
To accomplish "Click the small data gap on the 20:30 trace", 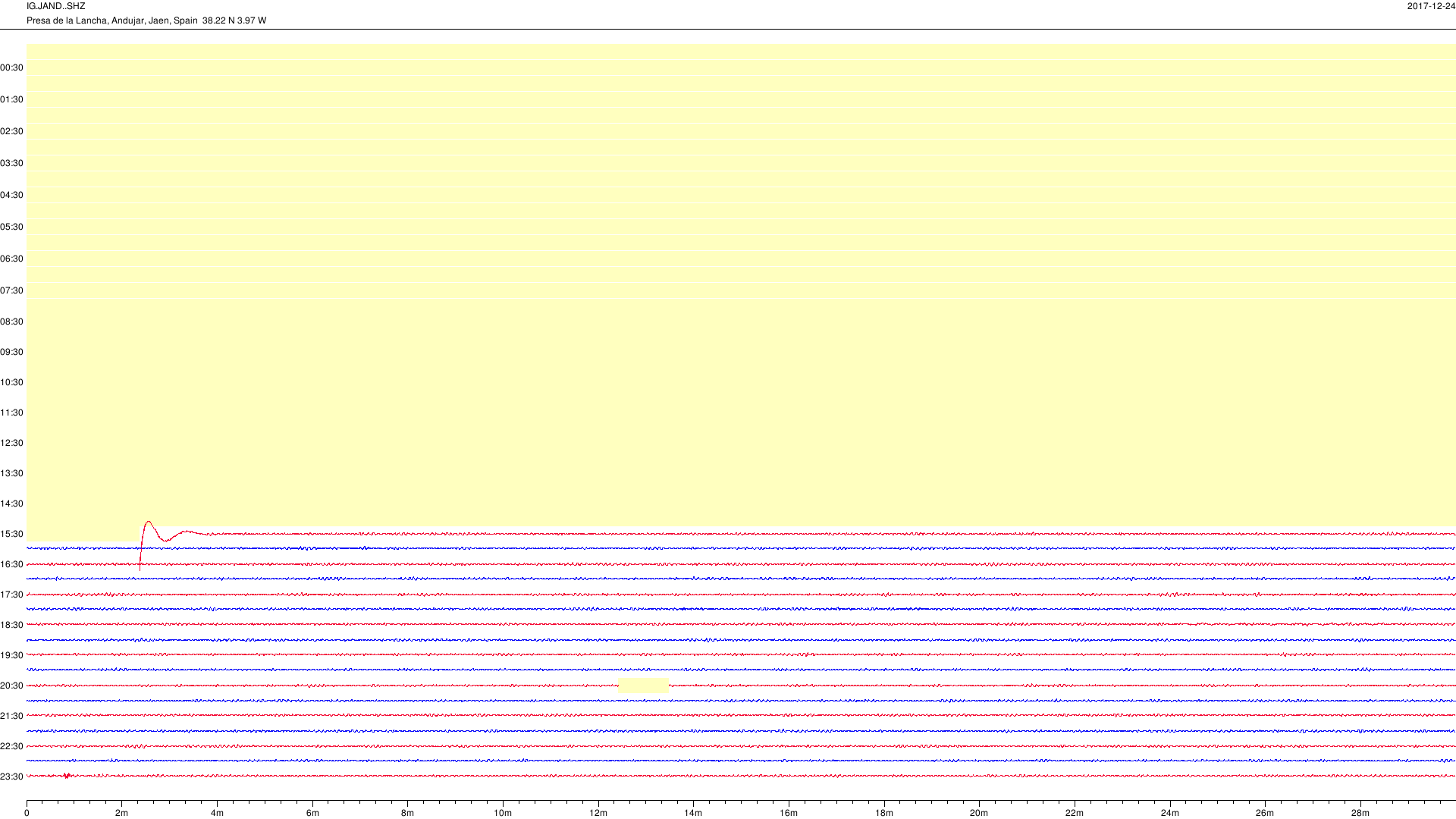I will click(644, 686).
